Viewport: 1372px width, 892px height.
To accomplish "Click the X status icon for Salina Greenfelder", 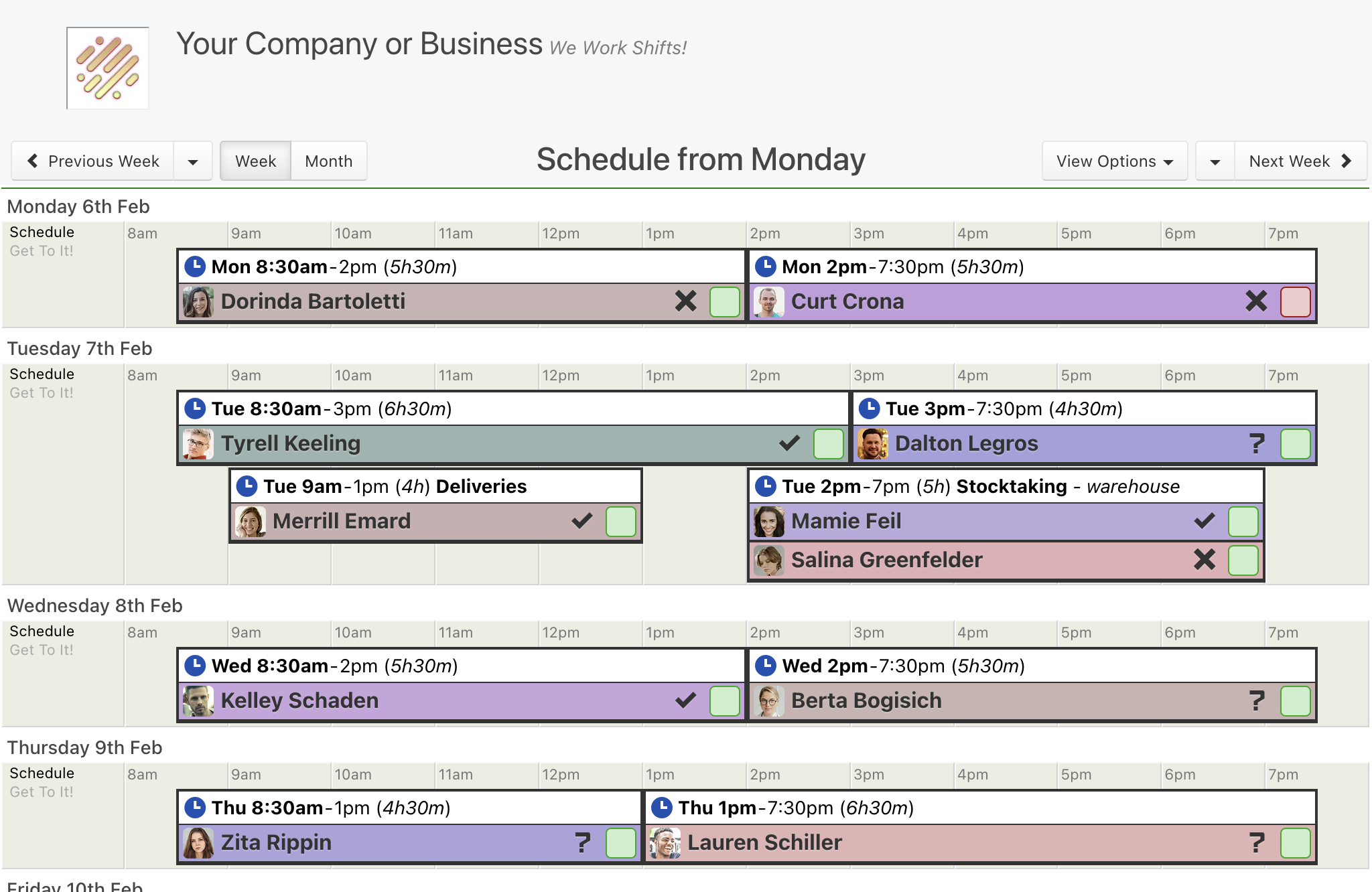I will (x=1205, y=559).
